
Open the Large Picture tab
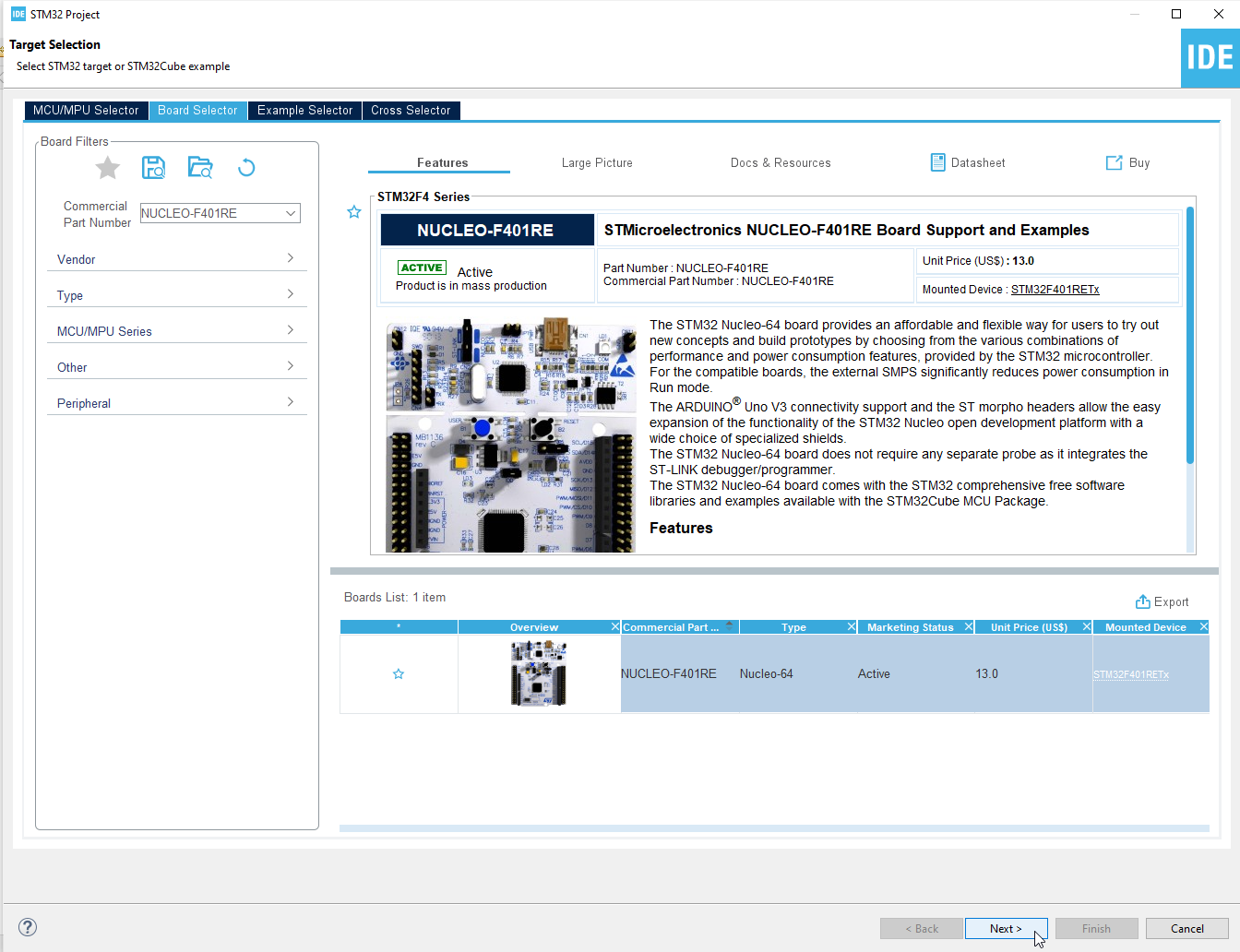pyautogui.click(x=597, y=163)
